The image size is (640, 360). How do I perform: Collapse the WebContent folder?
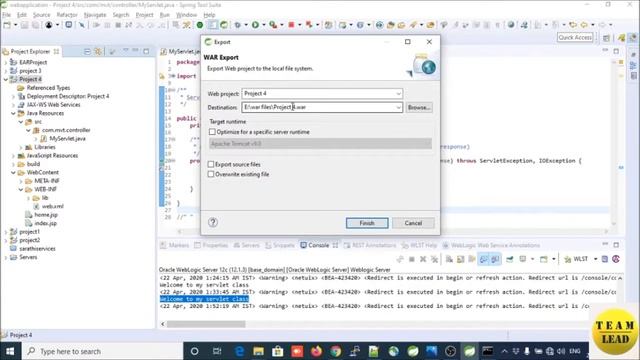[x=13, y=173]
